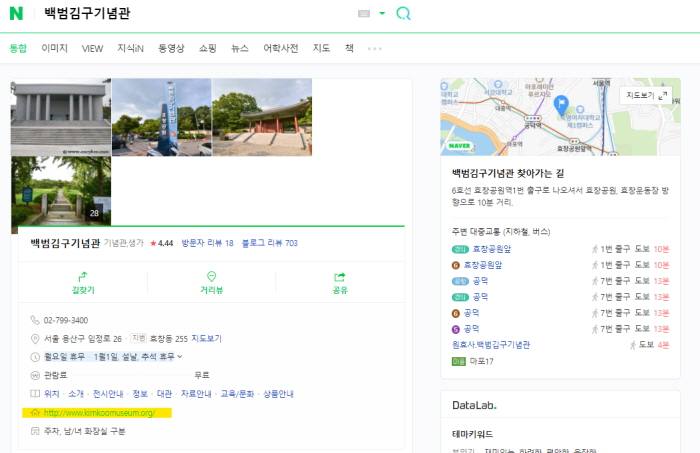Click the search magnifier icon

[403, 14]
